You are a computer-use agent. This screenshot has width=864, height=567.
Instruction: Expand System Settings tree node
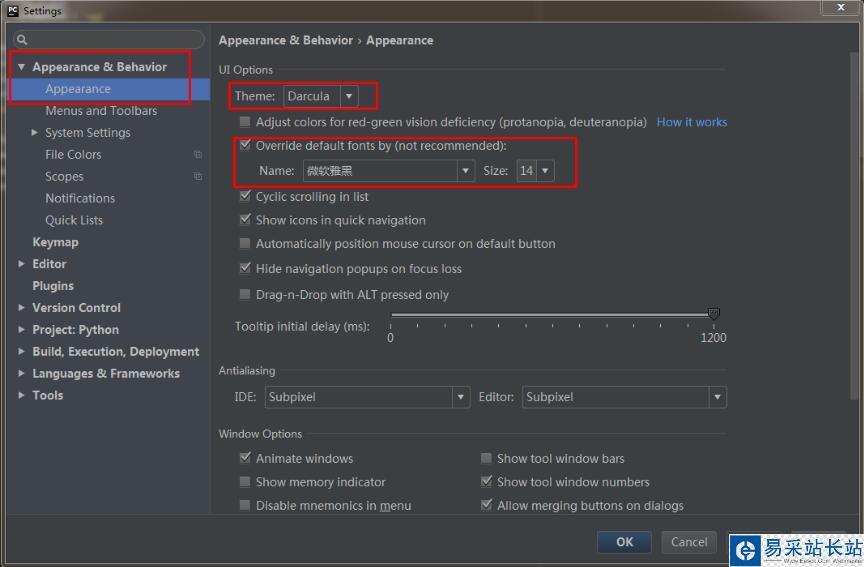pos(35,133)
